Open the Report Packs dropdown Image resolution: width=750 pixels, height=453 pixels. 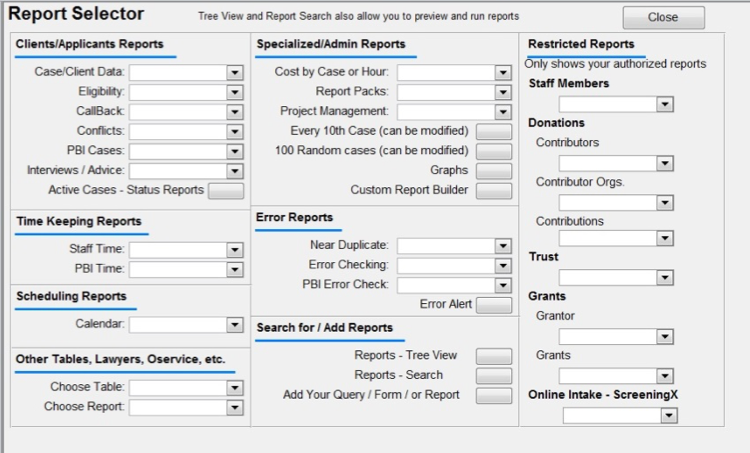tap(503, 92)
